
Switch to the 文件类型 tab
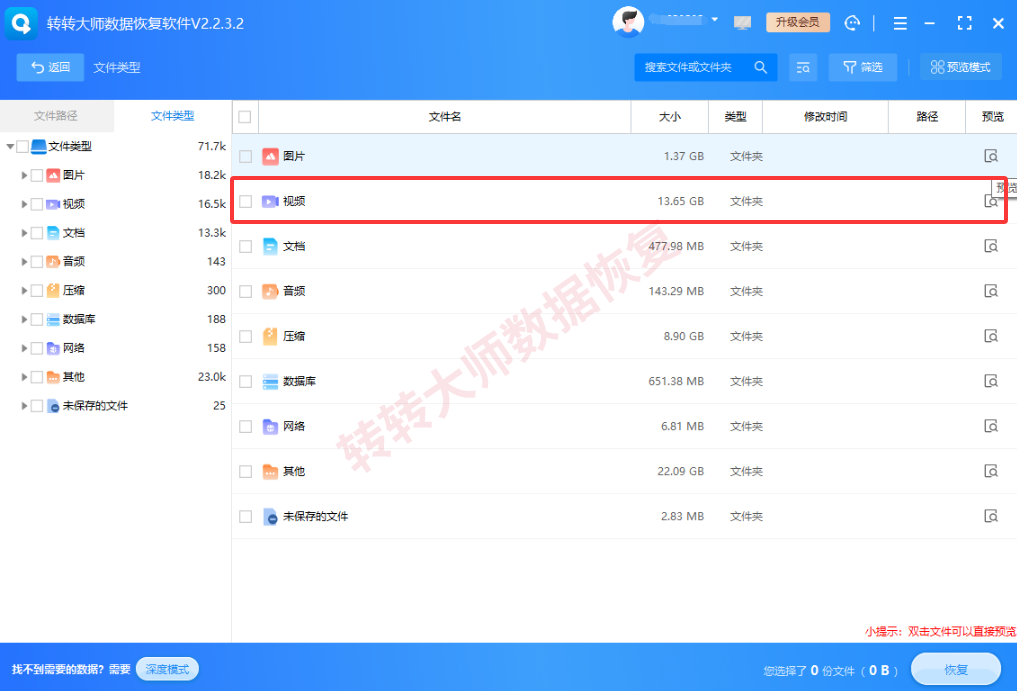click(173, 115)
